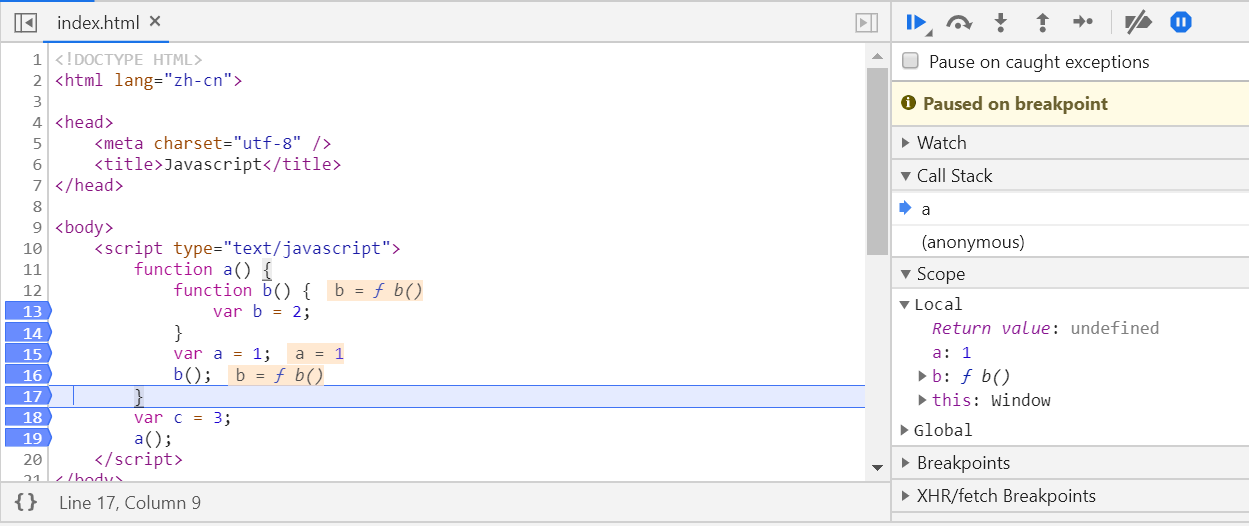This screenshot has height=526, width=1249.
Task: Remove breakpoint on line 13
Action: 27,311
